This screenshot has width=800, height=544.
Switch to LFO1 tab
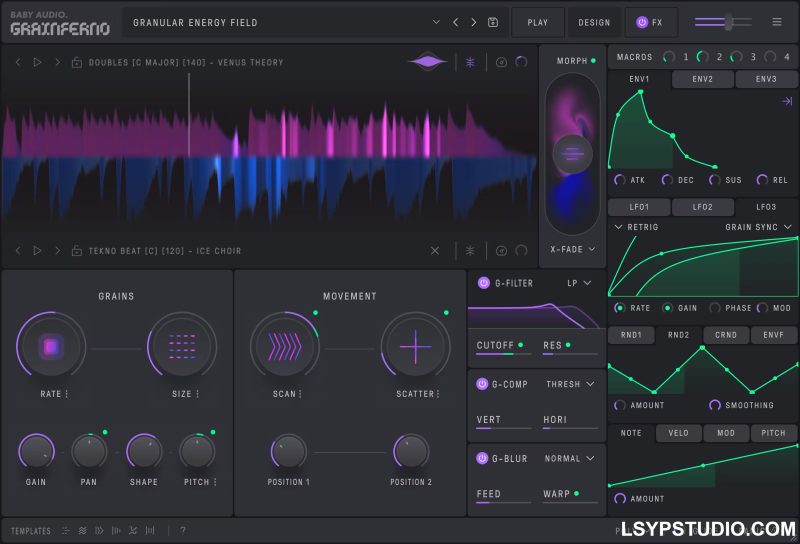pyautogui.click(x=639, y=207)
